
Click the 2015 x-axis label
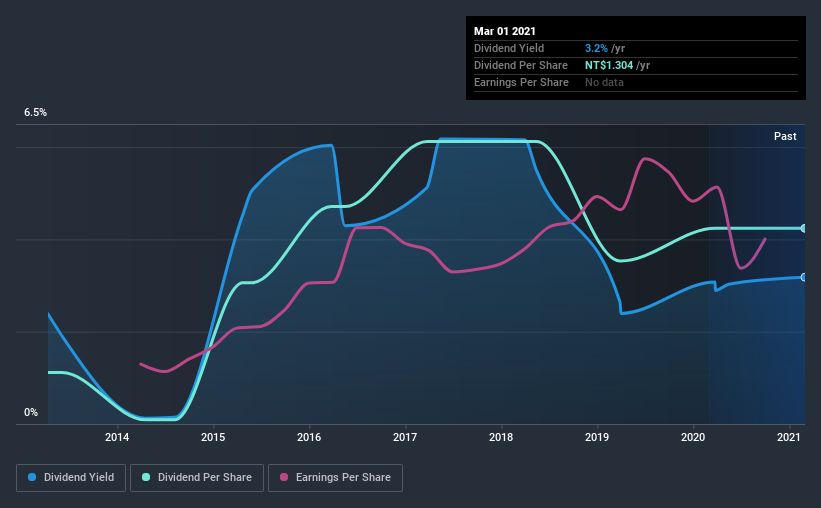coord(213,437)
